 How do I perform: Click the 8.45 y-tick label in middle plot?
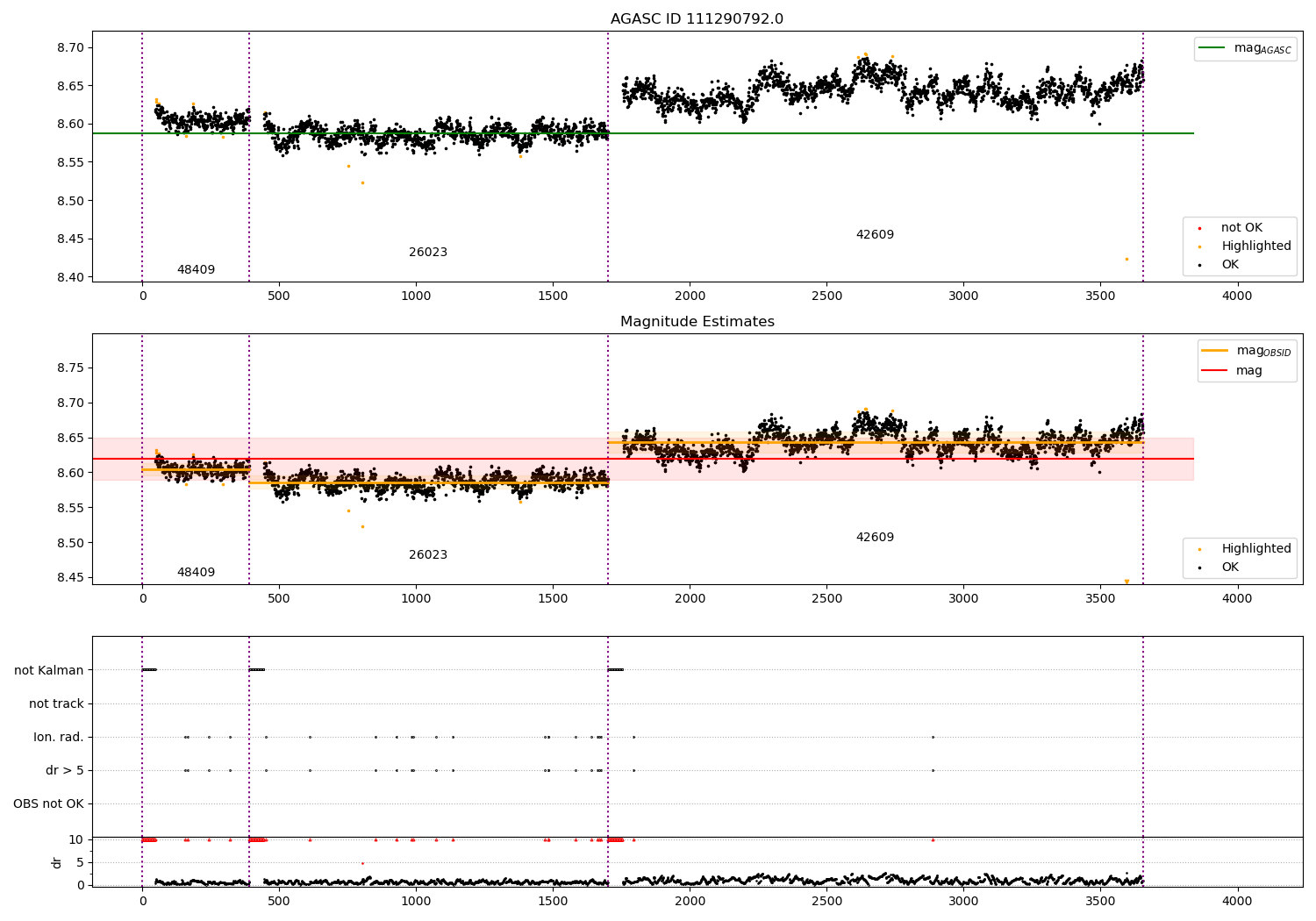(x=69, y=578)
